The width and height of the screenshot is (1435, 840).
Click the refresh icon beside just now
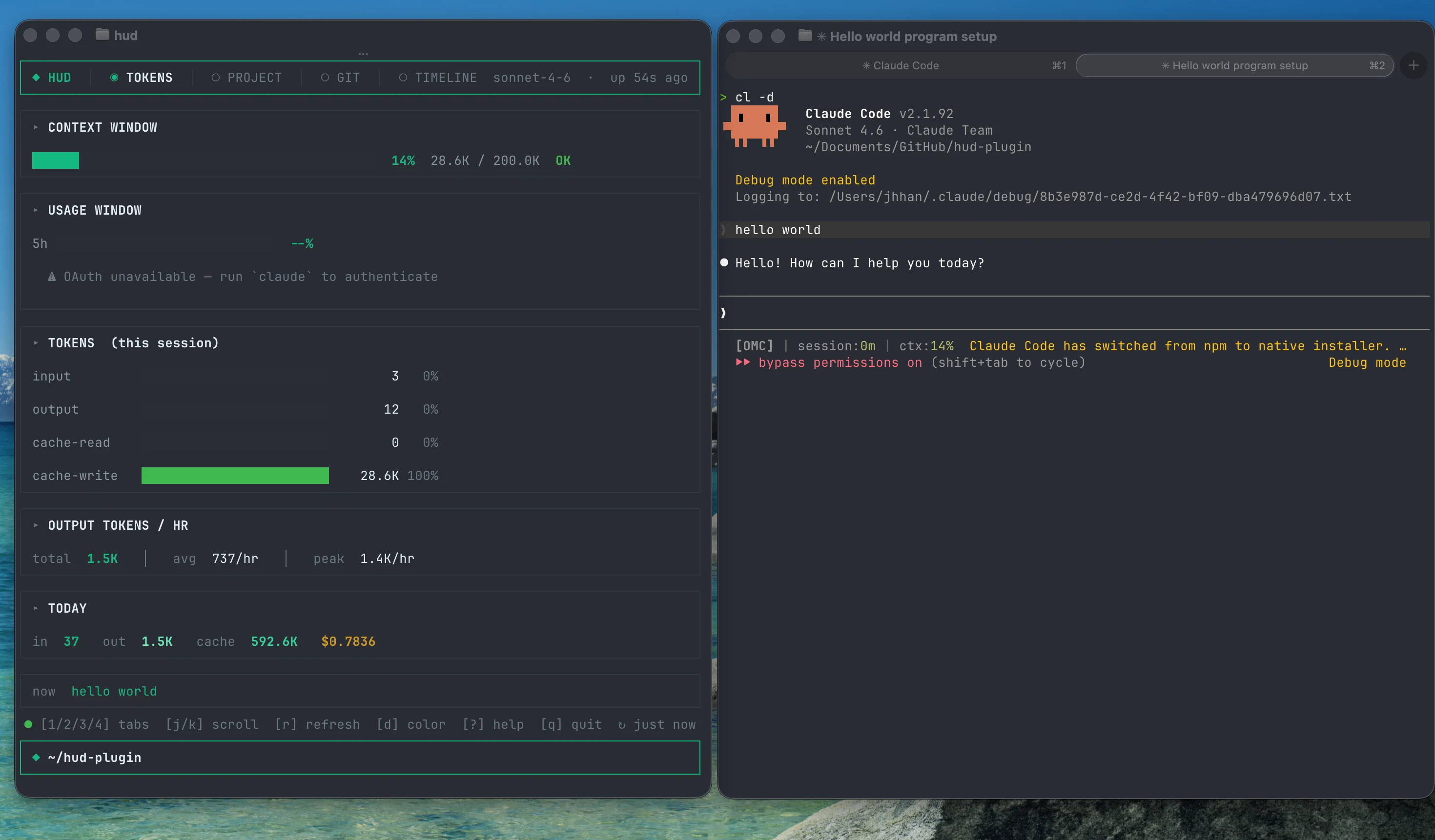point(621,725)
